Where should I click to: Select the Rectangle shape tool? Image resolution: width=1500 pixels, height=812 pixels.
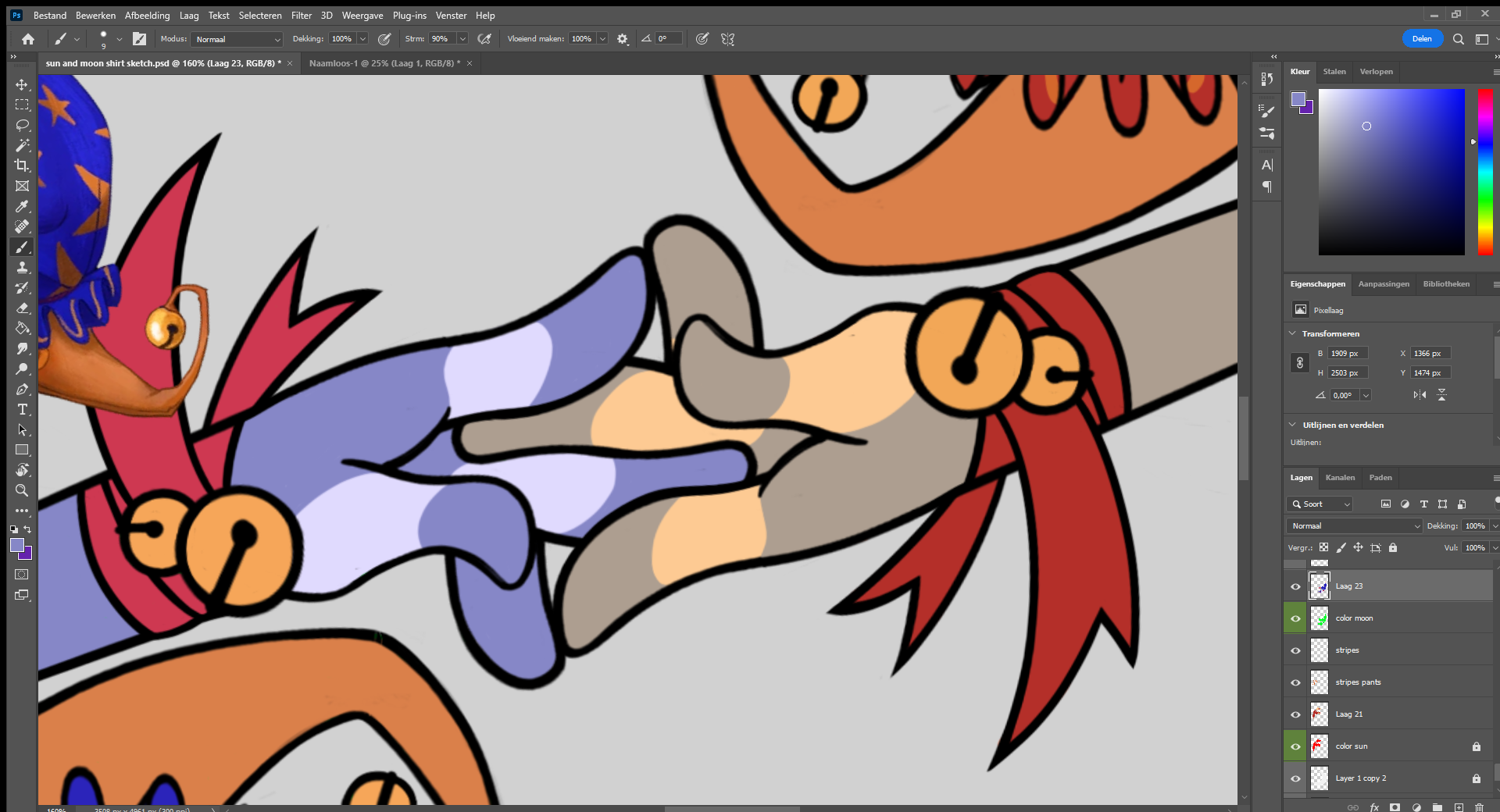[x=22, y=450]
